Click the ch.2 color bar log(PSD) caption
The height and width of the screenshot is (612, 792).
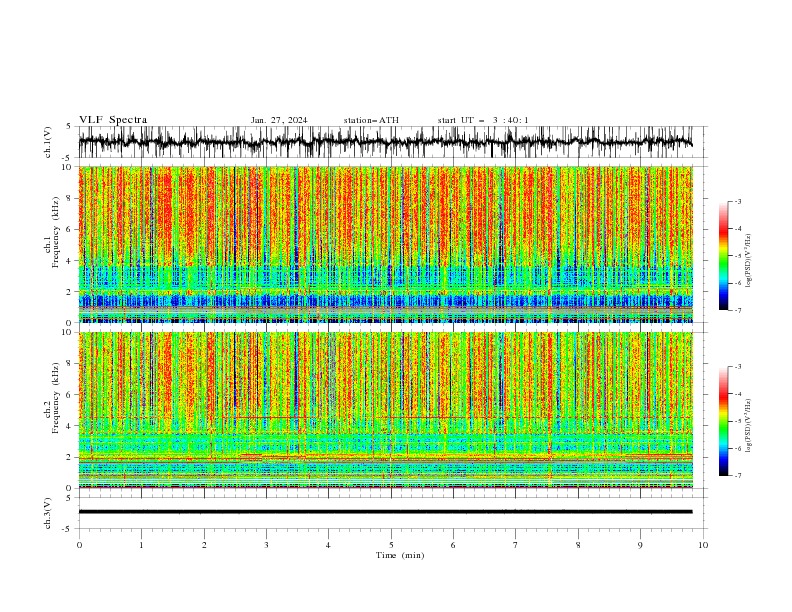tap(748, 425)
